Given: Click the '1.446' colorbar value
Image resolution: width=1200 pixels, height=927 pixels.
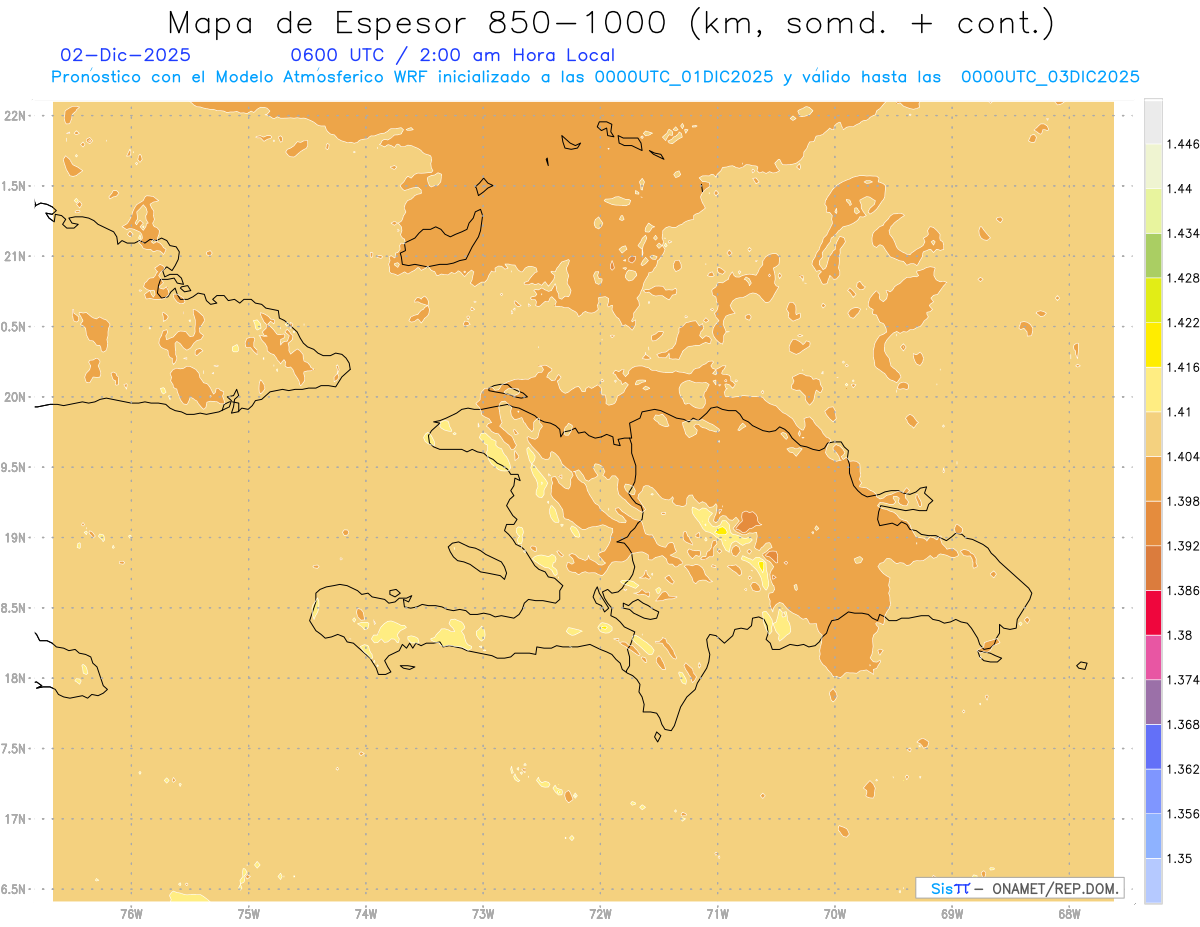Looking at the screenshot, I should point(1183,144).
